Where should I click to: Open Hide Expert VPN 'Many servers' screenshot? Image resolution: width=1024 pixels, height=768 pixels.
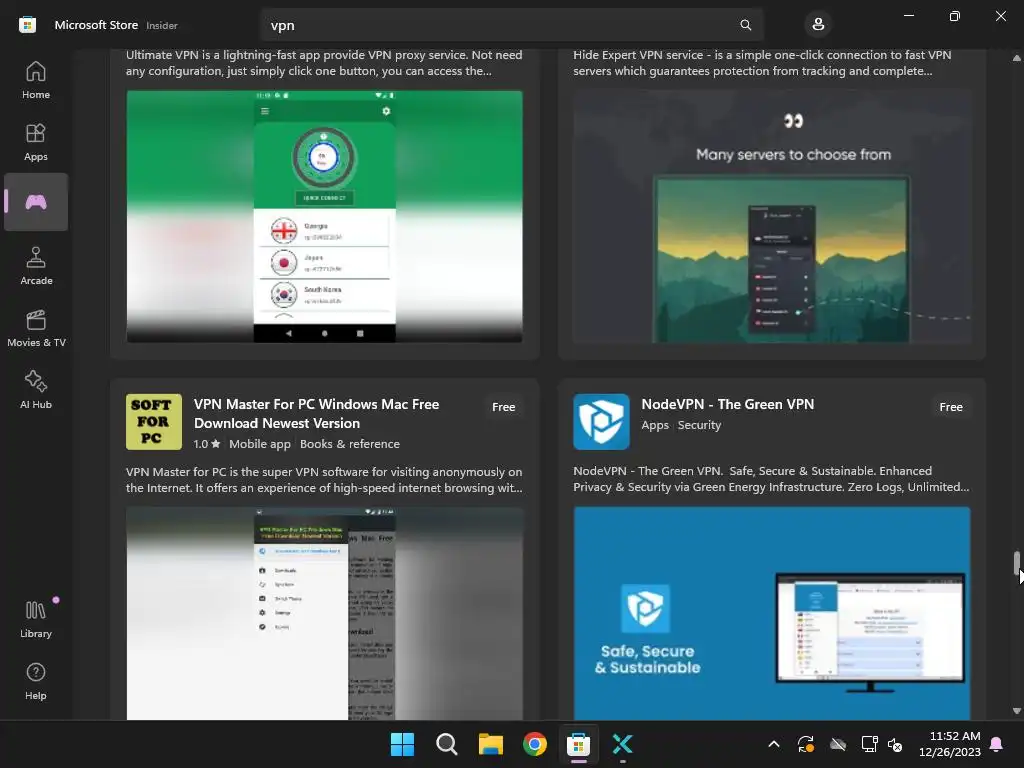coord(772,216)
